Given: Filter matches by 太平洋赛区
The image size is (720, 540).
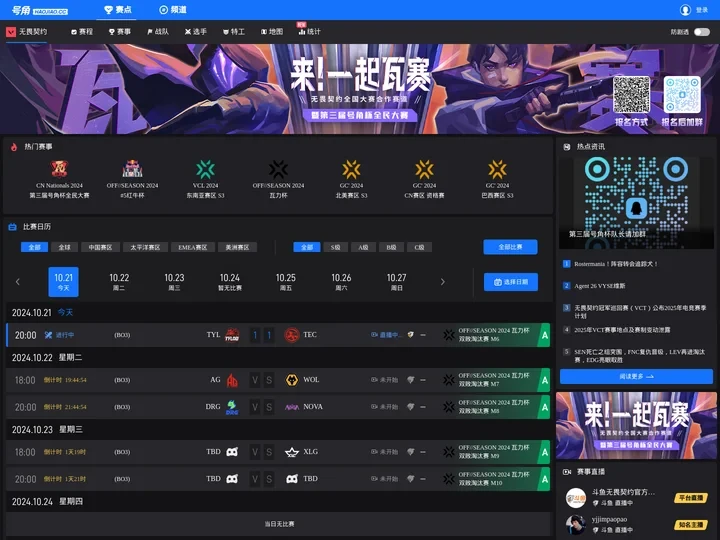Looking at the screenshot, I should pos(145,247).
